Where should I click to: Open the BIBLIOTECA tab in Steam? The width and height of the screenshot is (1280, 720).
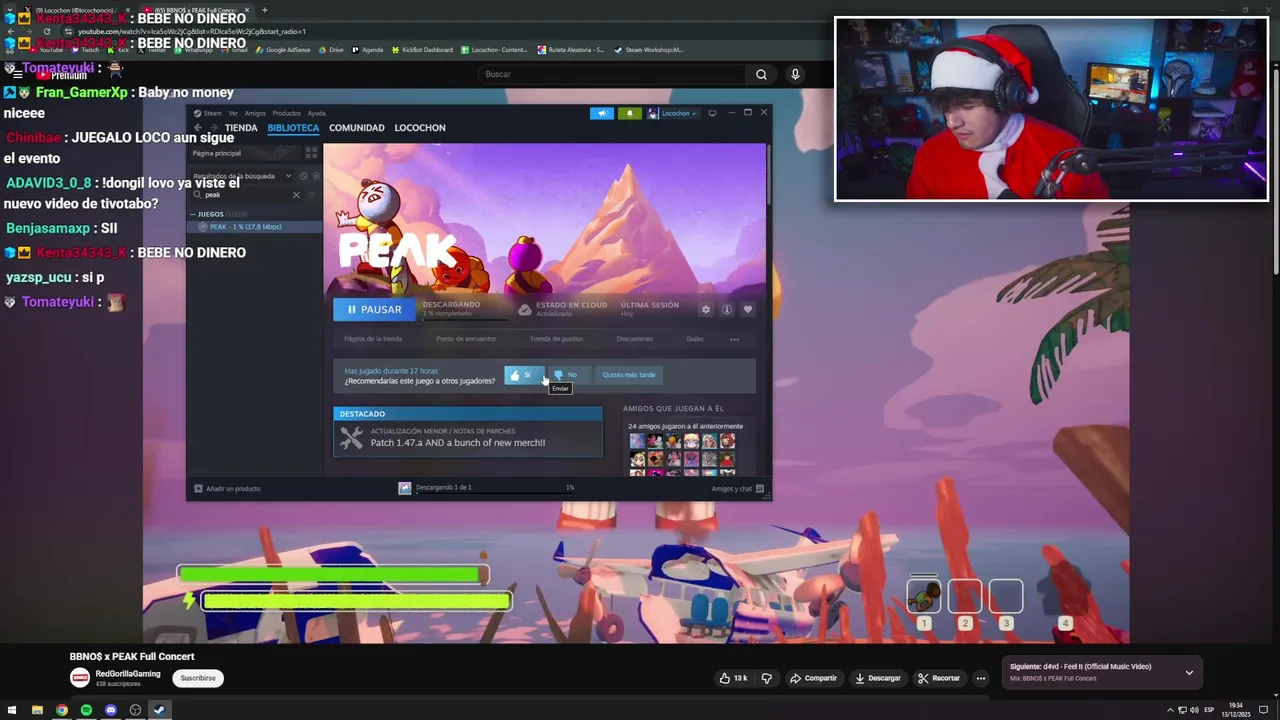point(293,128)
